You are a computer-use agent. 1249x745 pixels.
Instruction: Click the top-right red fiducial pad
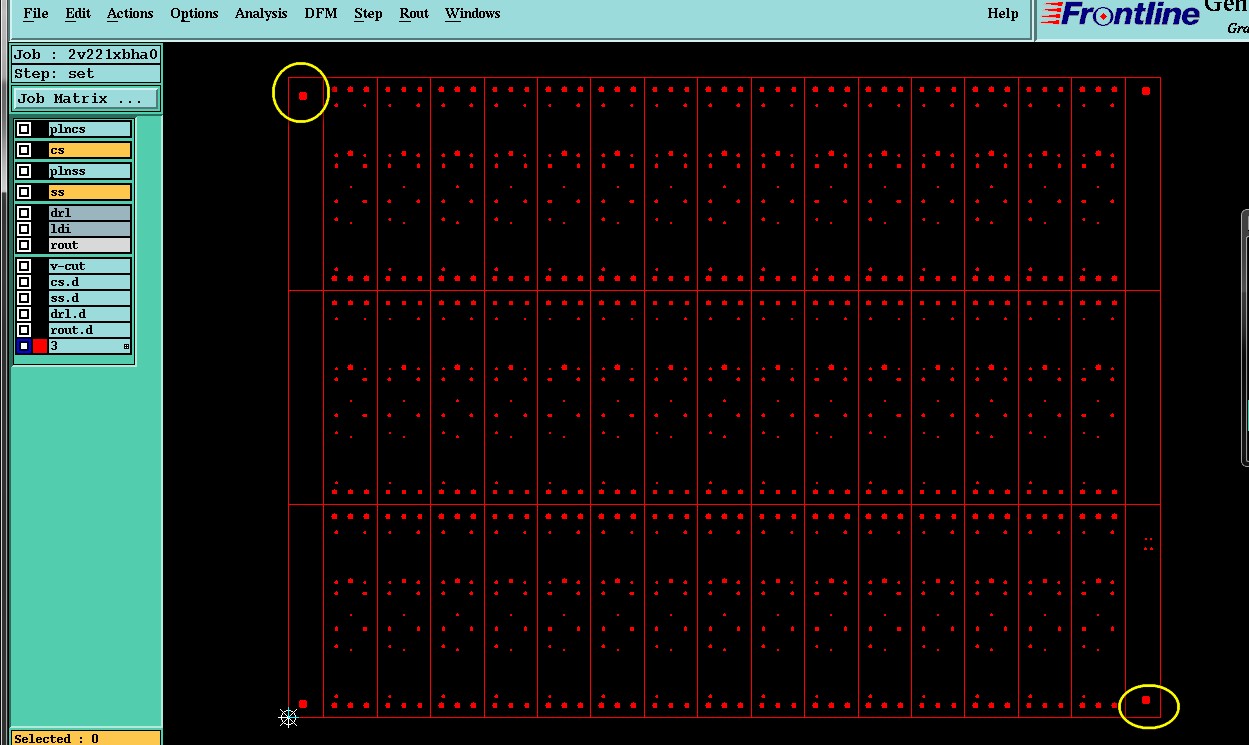(x=1146, y=91)
